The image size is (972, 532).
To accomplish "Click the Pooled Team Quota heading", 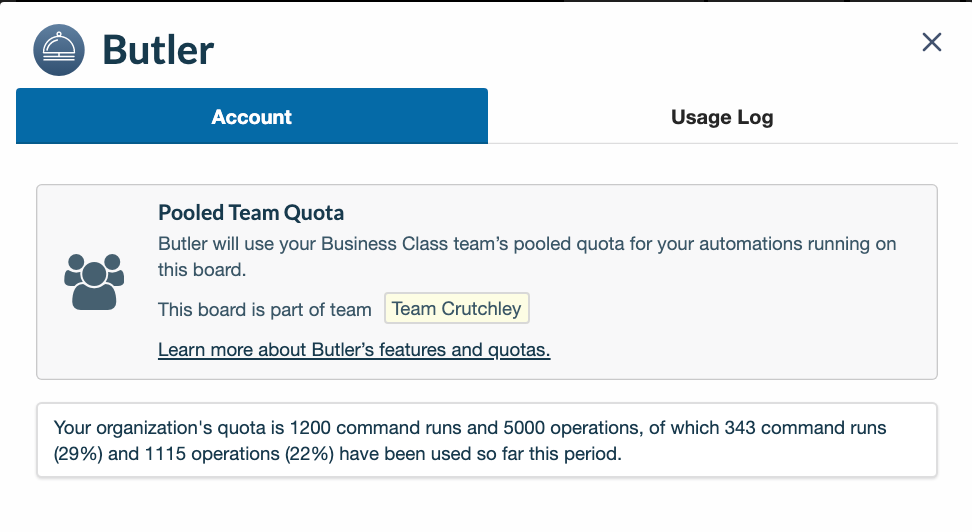I will click(251, 212).
